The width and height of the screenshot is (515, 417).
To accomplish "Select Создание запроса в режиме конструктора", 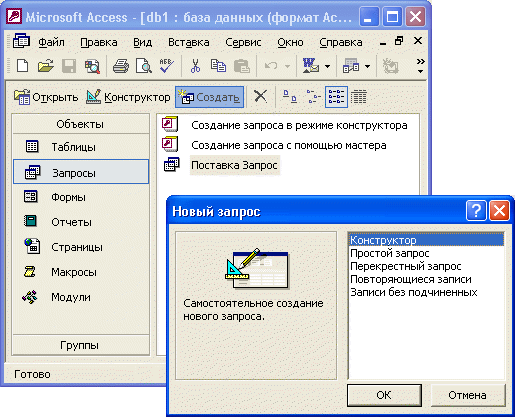I will tap(285, 125).
